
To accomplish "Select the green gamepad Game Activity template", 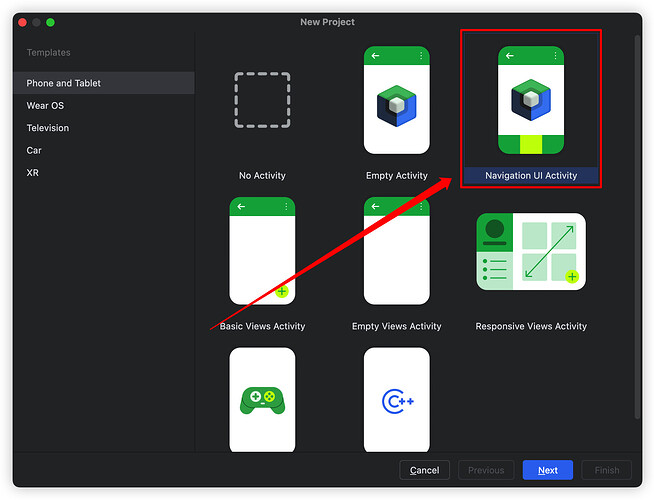I will pos(262,399).
